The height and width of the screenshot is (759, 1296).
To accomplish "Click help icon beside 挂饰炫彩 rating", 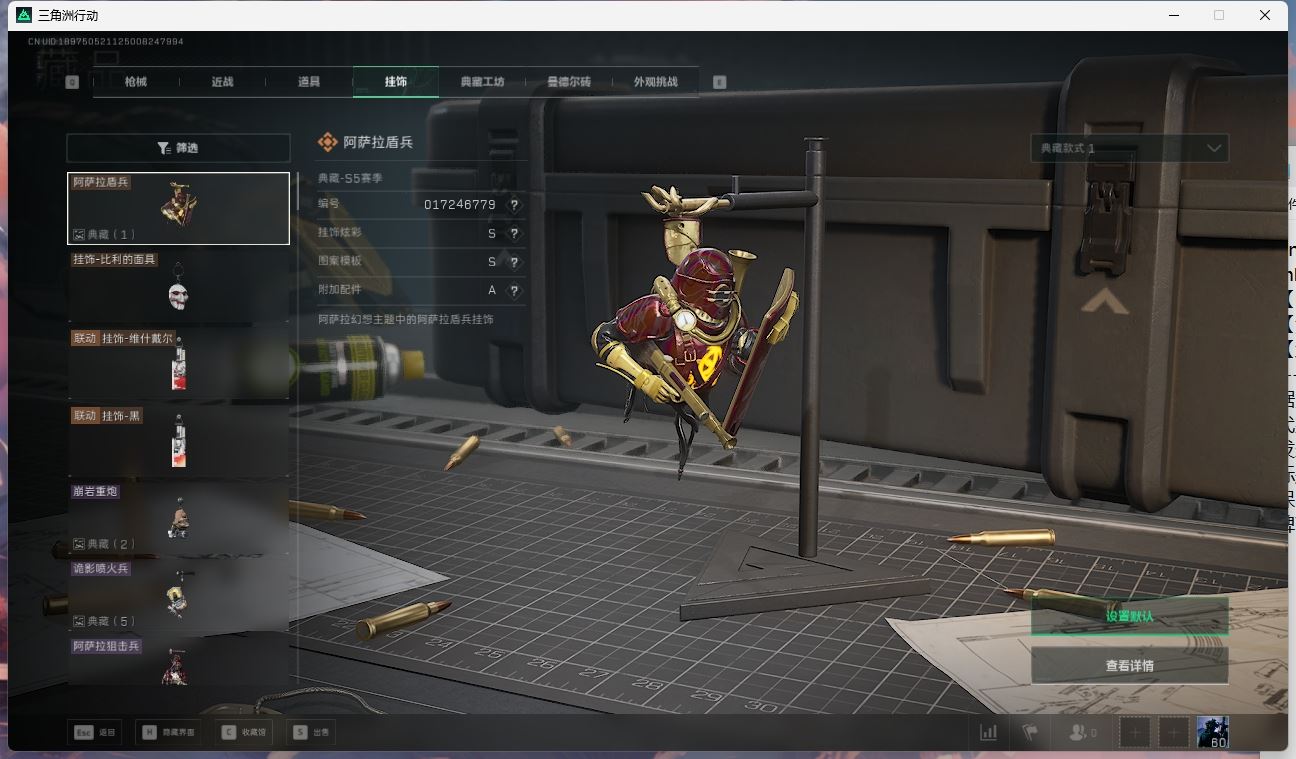I will [514, 234].
